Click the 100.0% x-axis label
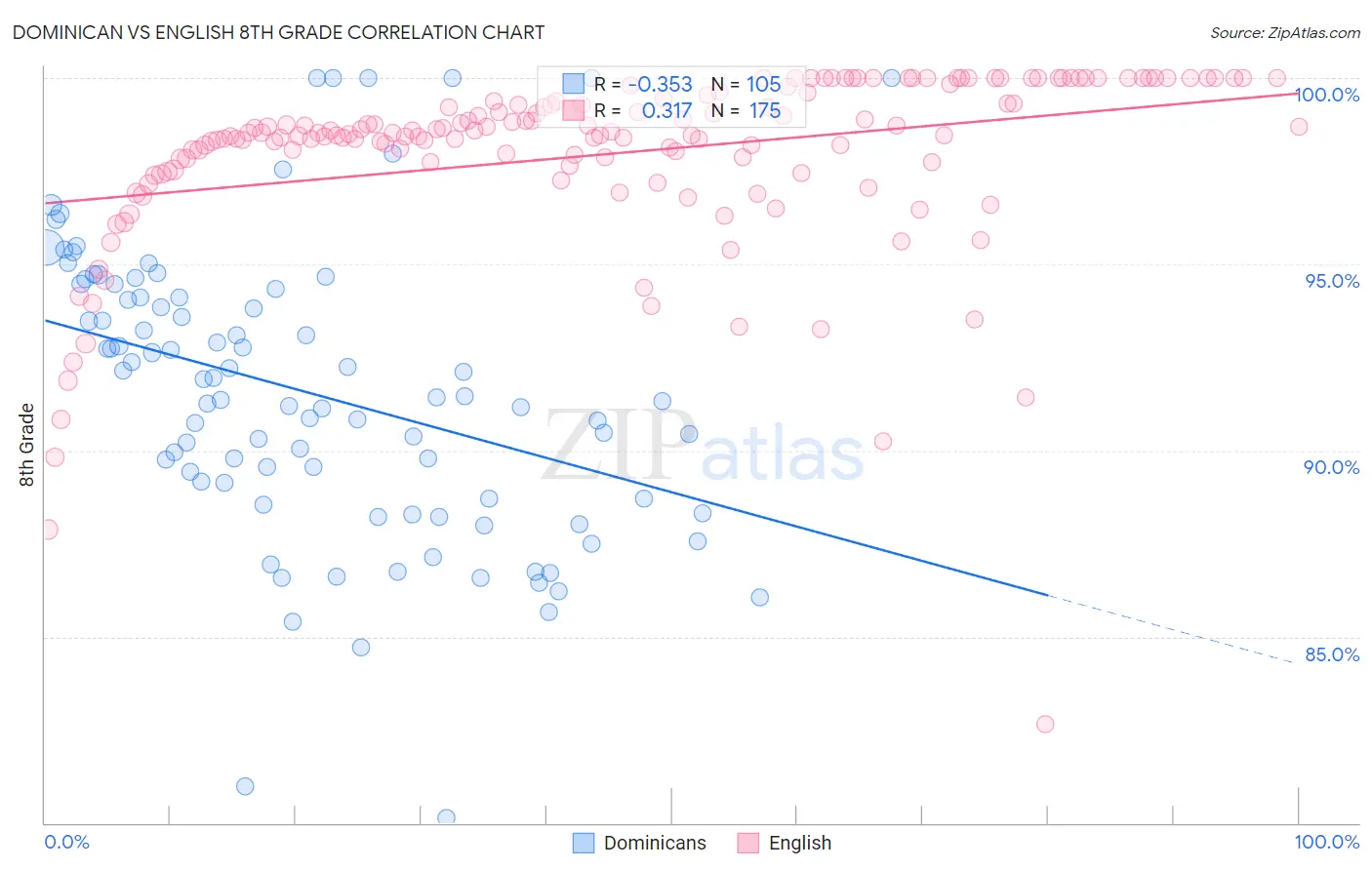This screenshot has height=870, width=1372. pos(1327,842)
